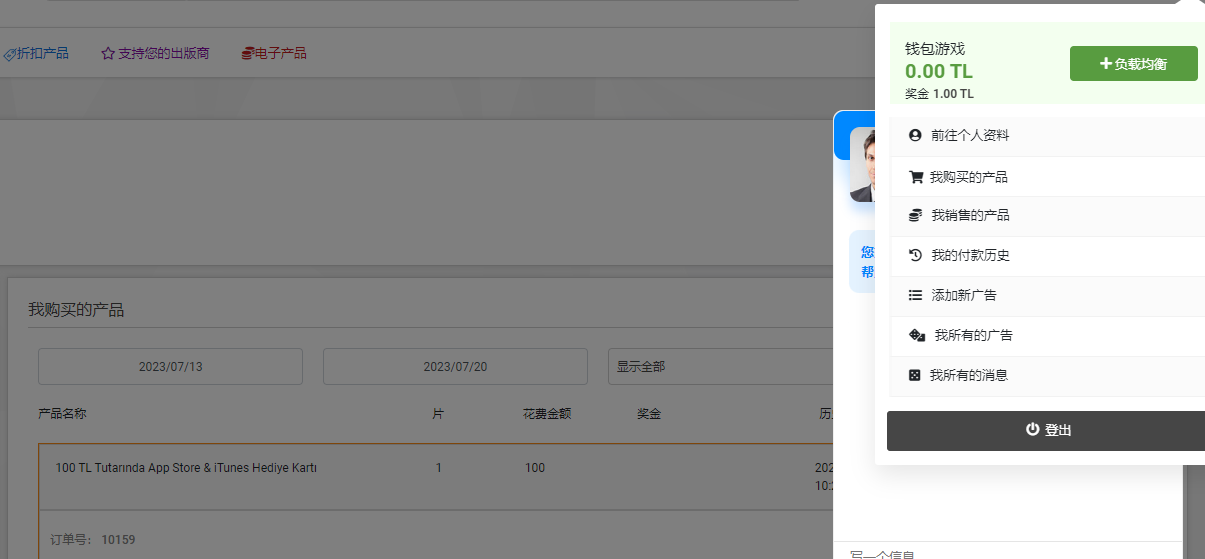Click the 我购买的产品 section heading
Viewport: 1205px width, 559px height.
point(76,310)
